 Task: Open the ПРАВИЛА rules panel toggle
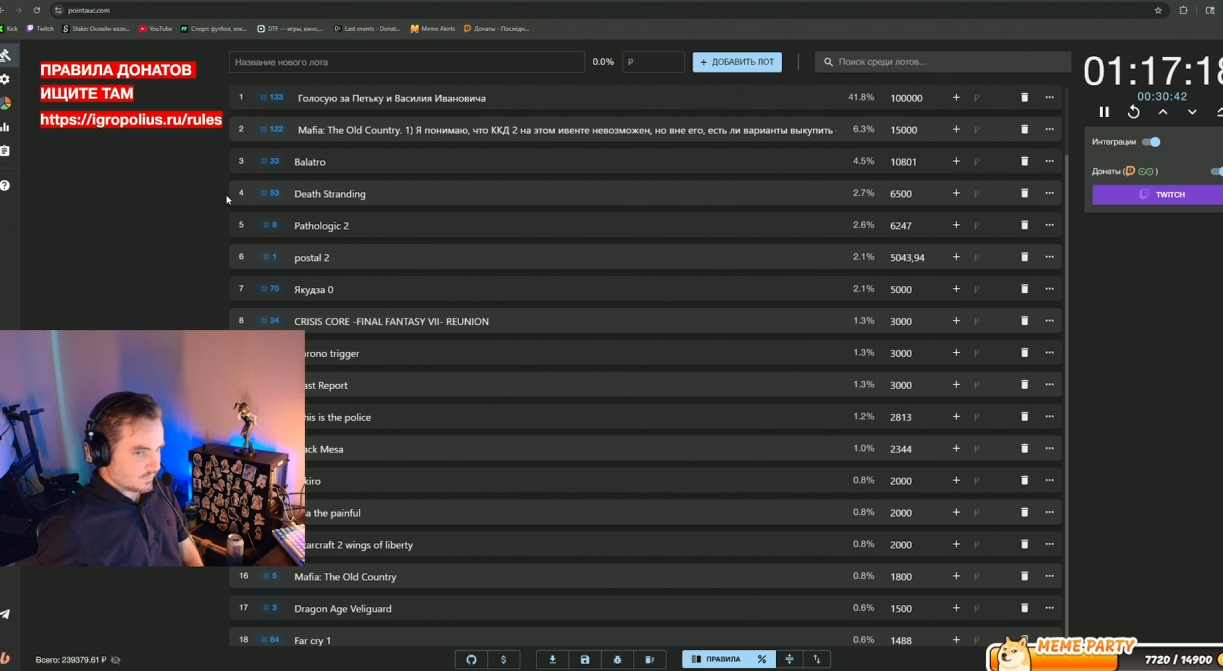coord(716,660)
